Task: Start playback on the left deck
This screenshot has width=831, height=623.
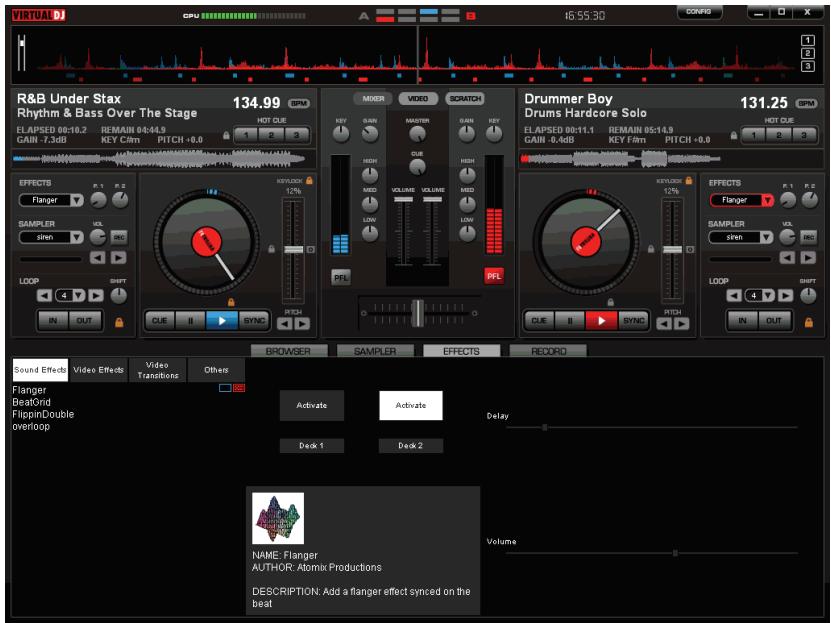Action: click(222, 321)
